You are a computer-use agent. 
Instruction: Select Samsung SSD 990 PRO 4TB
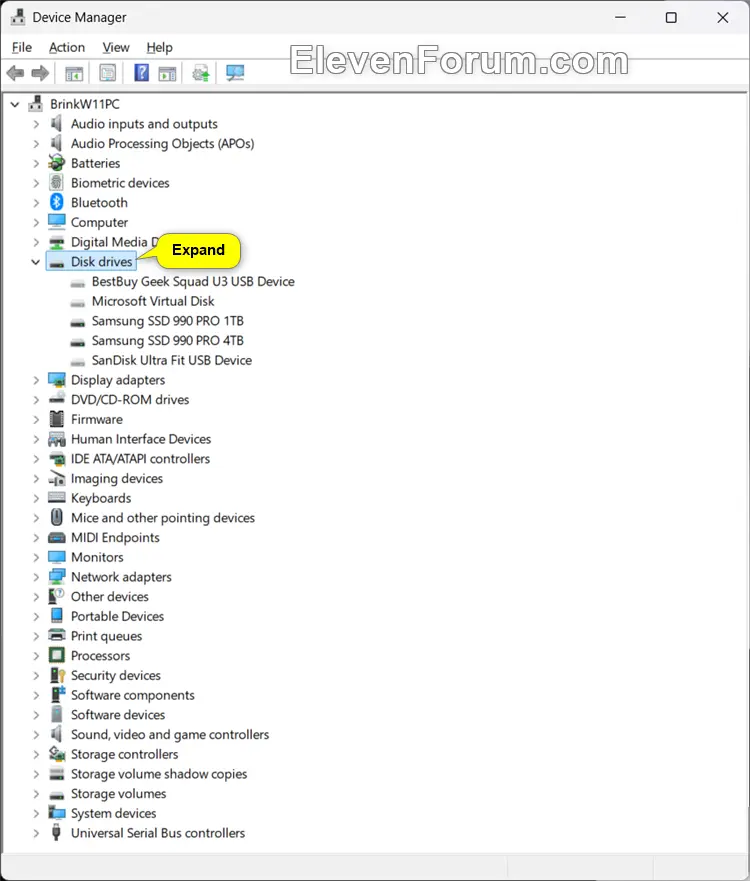[167, 340]
